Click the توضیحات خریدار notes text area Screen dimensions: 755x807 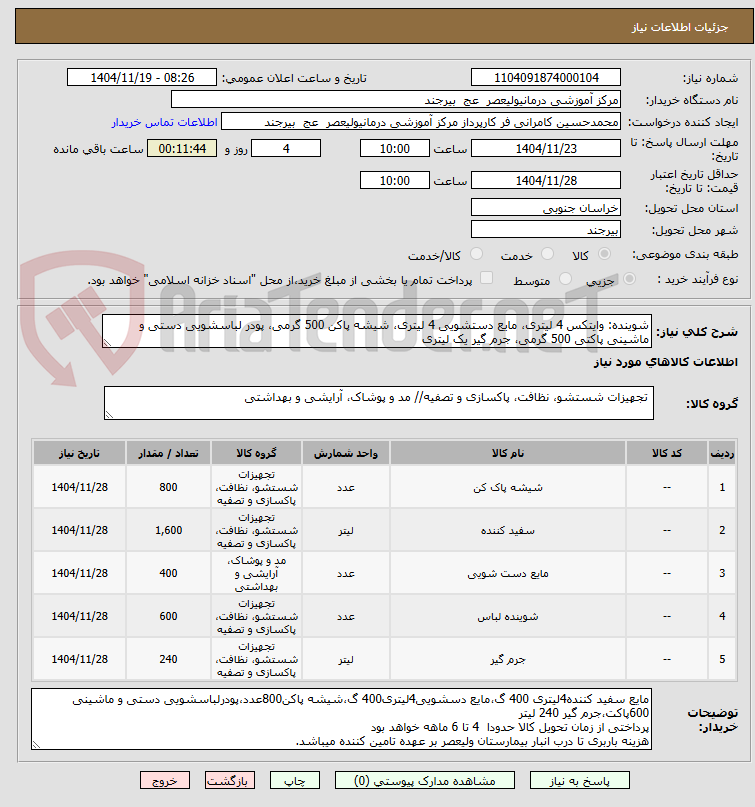[341, 719]
